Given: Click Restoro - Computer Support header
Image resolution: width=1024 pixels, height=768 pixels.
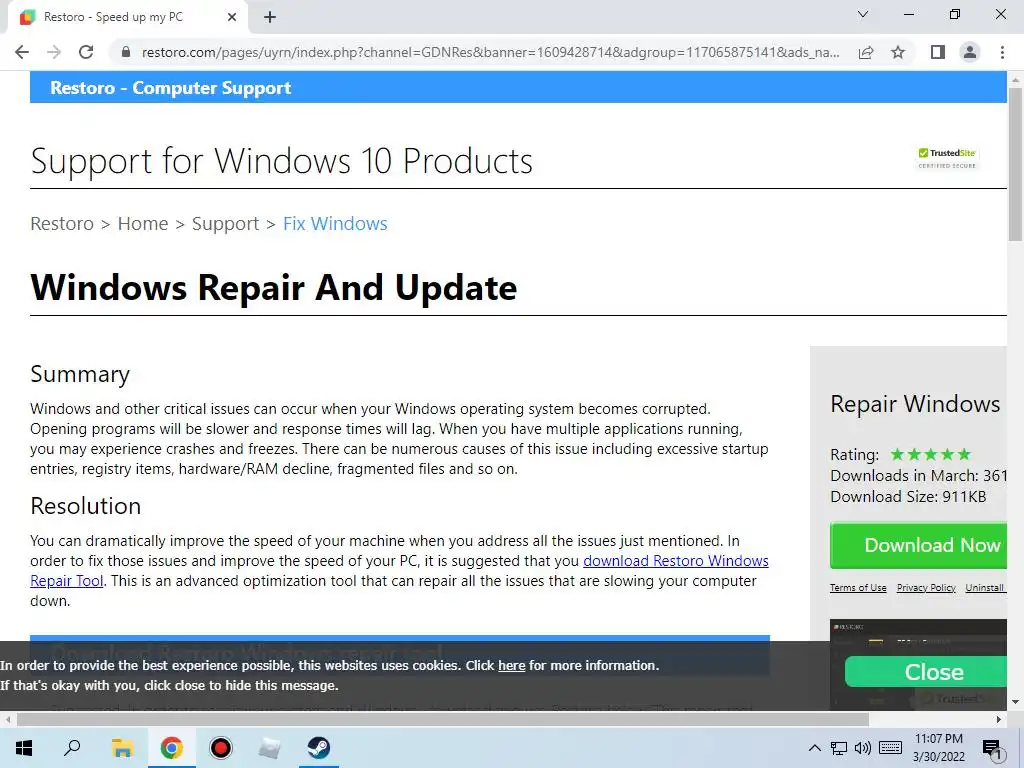Looking at the screenshot, I should [x=170, y=88].
